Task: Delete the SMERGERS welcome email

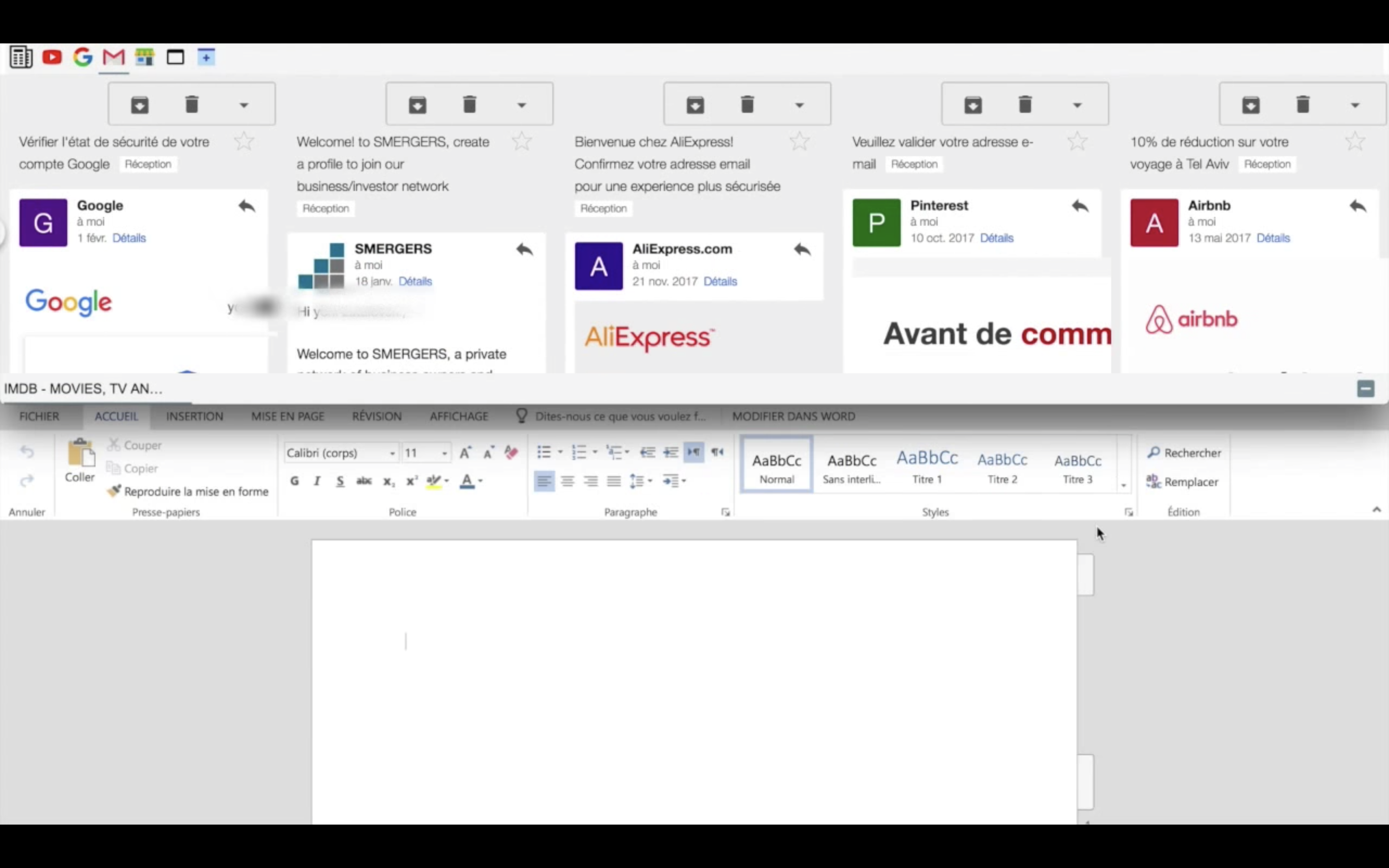Action: 469,105
